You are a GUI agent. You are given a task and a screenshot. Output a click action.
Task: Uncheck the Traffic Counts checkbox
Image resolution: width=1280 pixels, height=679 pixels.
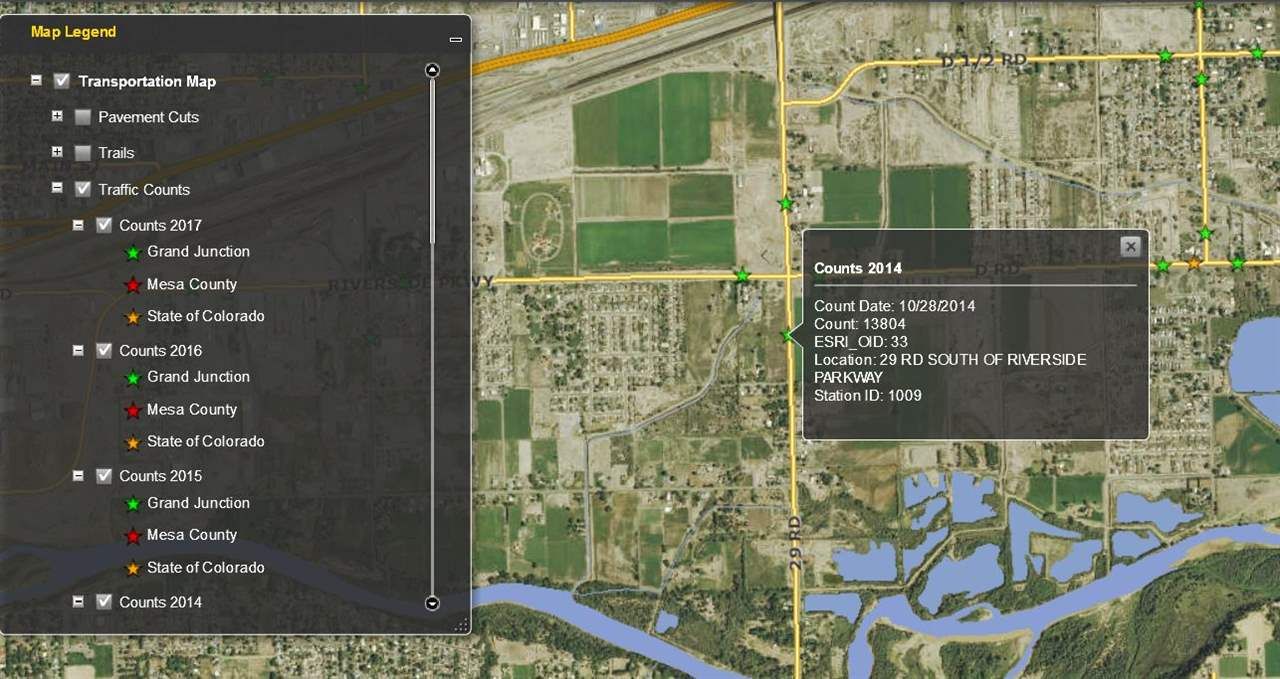[x=83, y=189]
